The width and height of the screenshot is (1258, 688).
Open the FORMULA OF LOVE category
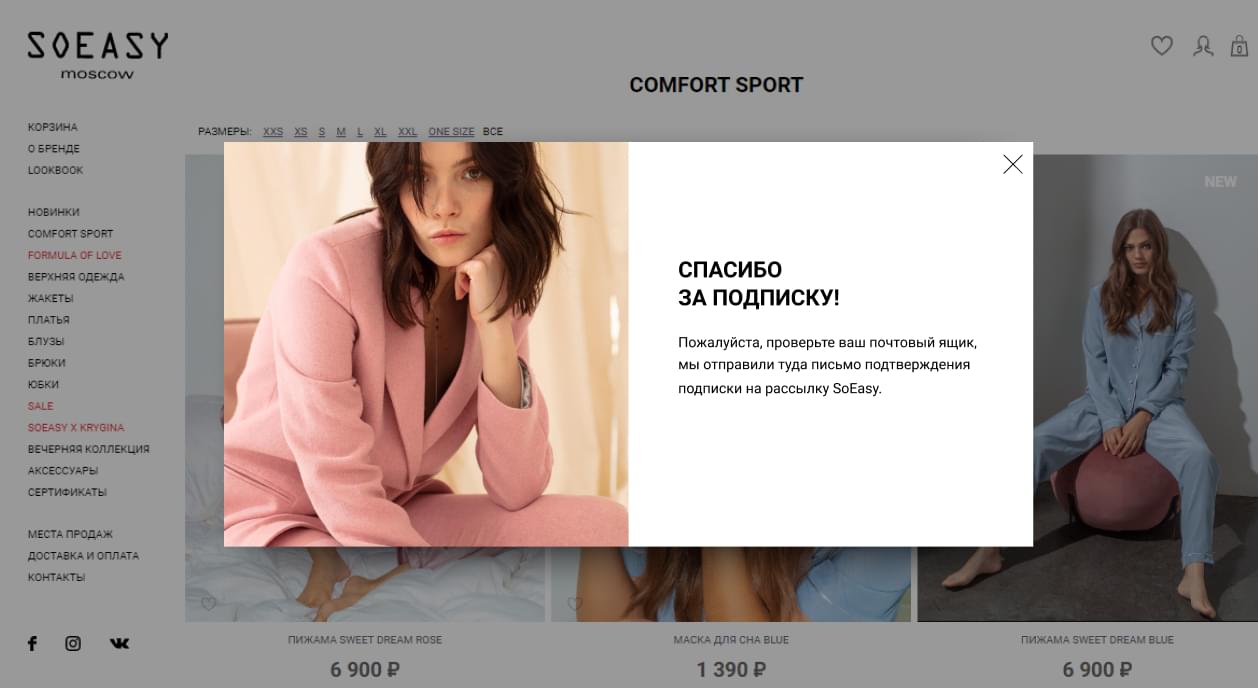[x=75, y=256]
